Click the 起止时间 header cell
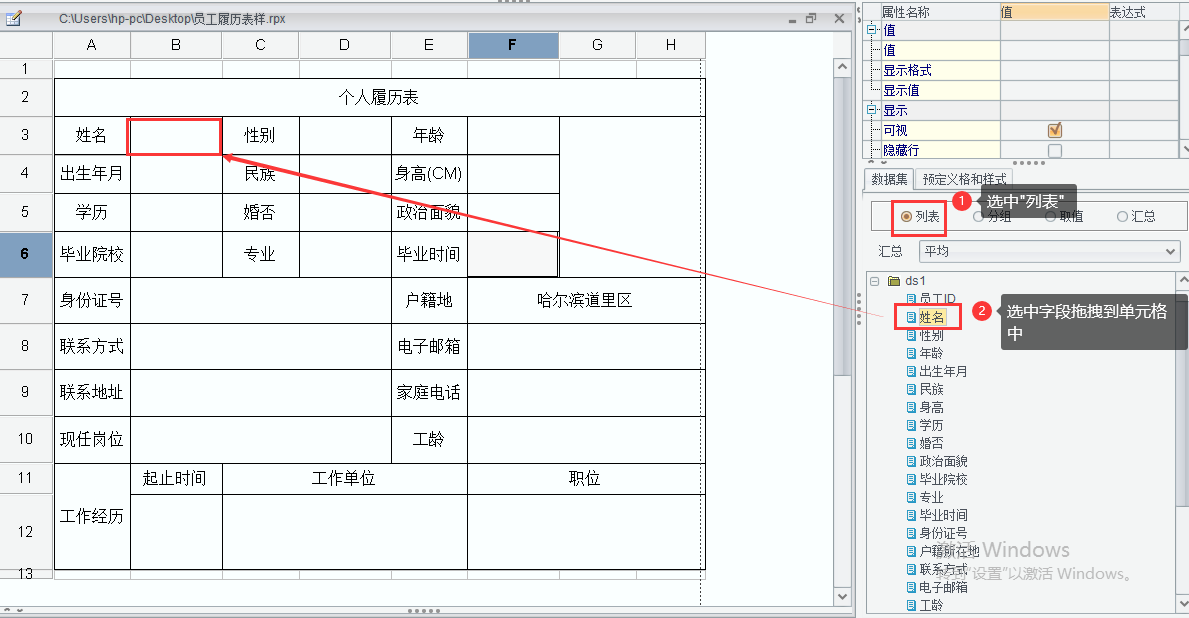This screenshot has width=1189, height=618. pos(175,478)
